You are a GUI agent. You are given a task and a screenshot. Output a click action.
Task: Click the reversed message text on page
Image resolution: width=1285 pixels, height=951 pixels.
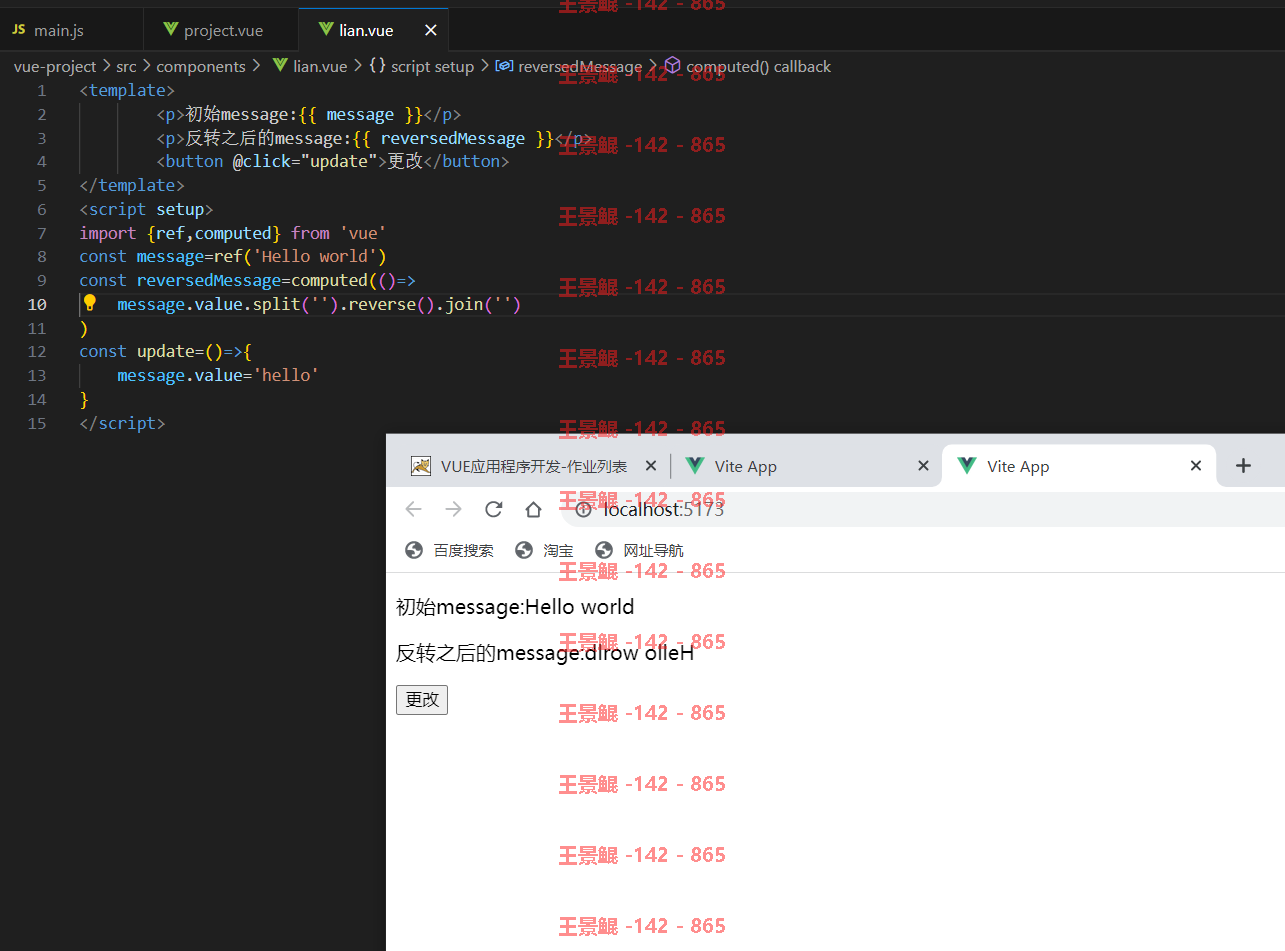click(x=545, y=653)
